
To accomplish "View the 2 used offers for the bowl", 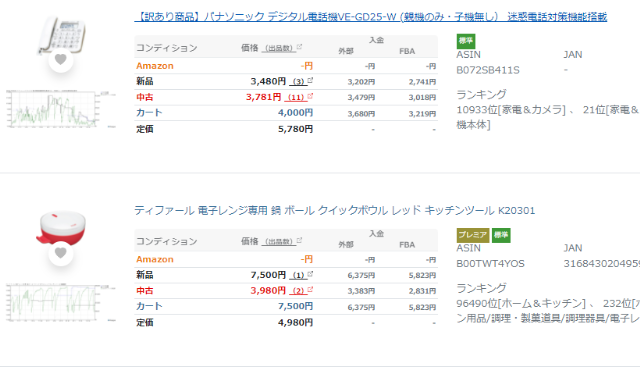I will [298, 291].
